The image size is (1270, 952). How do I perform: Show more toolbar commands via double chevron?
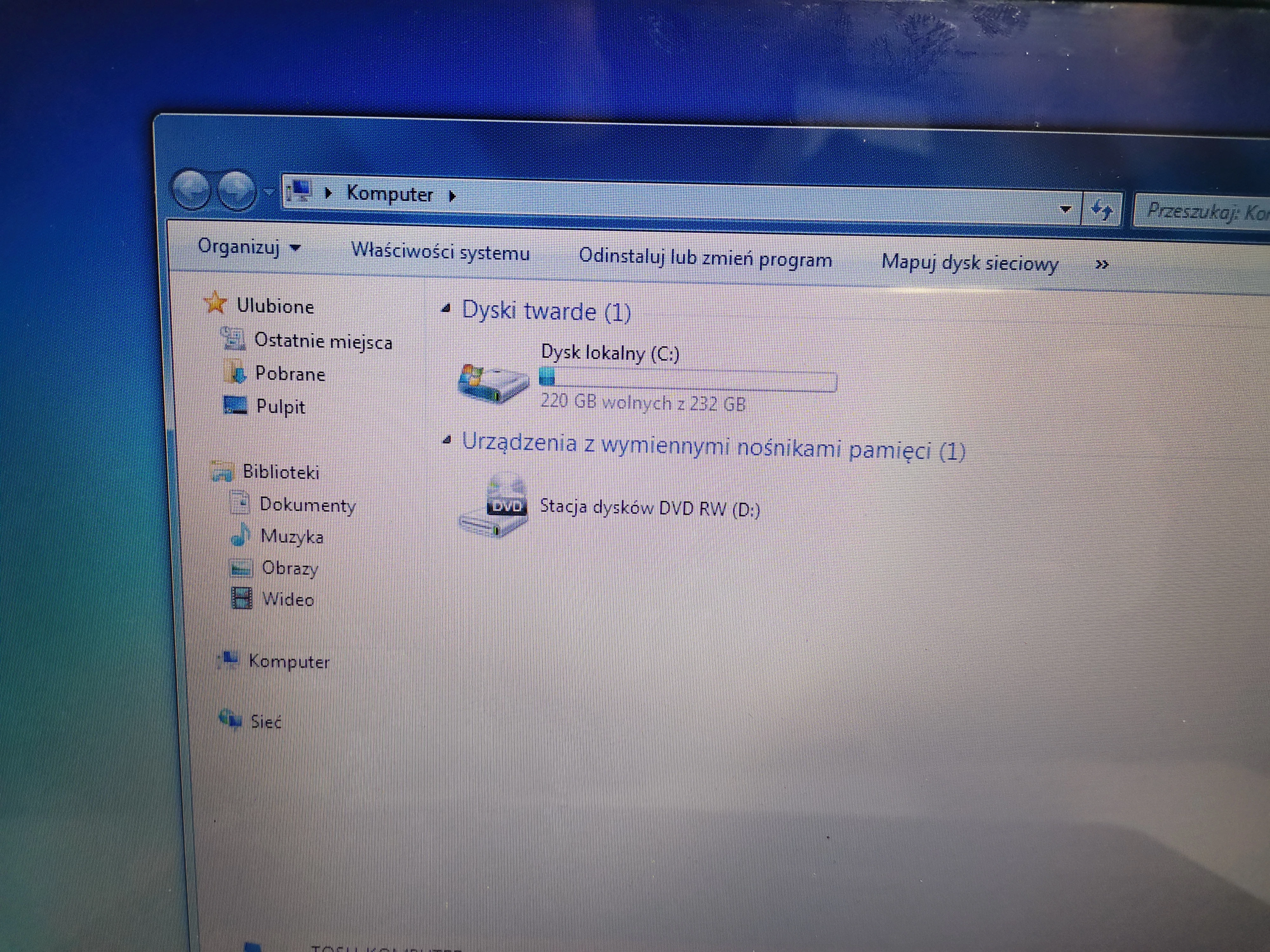(x=1102, y=265)
